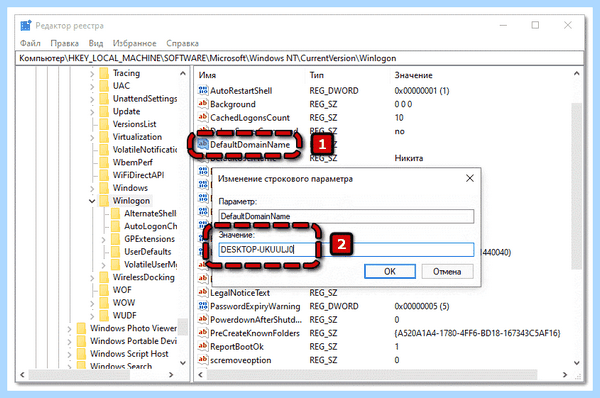Screen dimensions: 600x398
Task: Click the PreCreateKnownFolders GUID value
Action: click(x=477, y=333)
